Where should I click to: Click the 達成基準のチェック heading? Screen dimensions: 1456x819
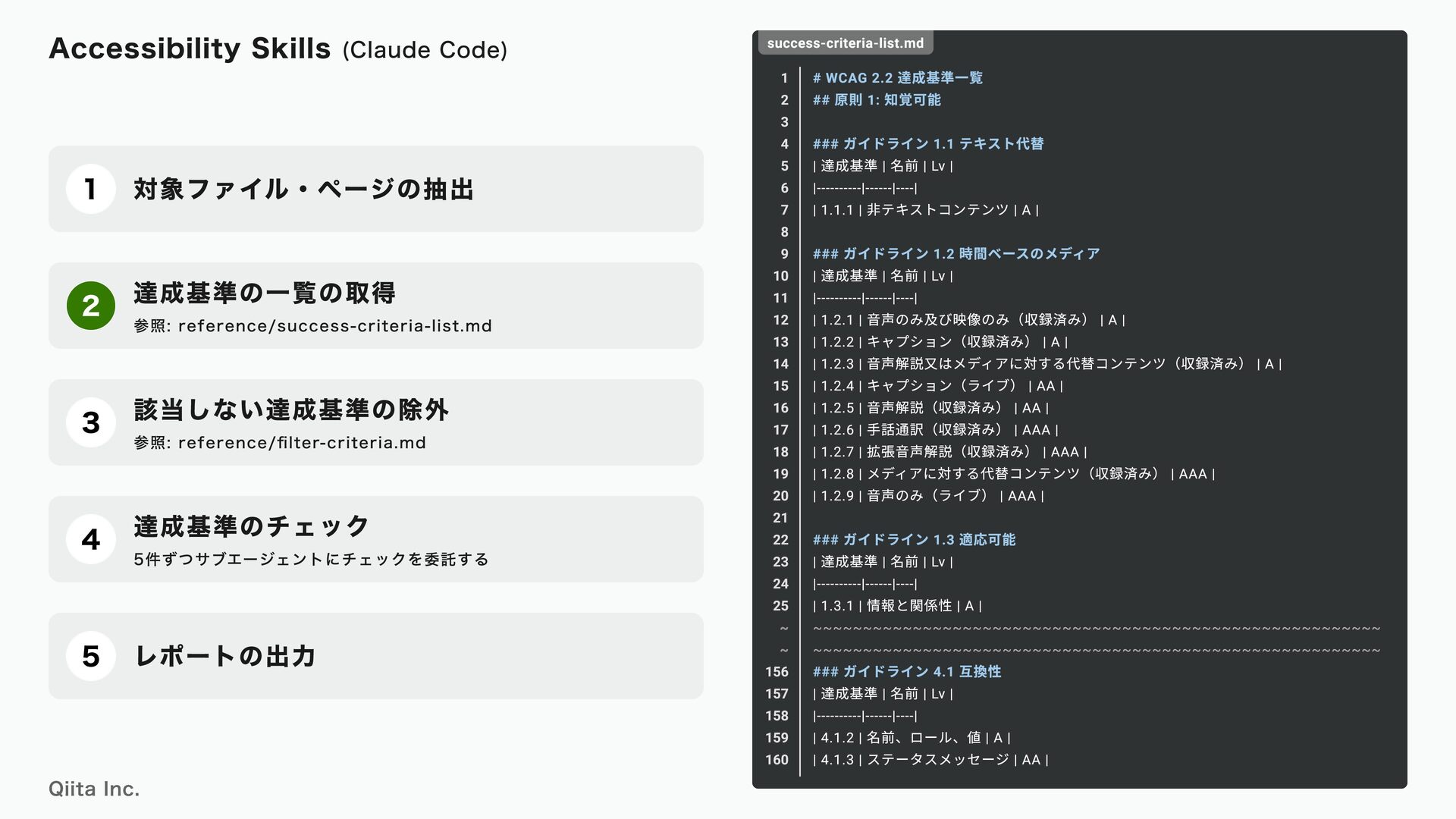[x=251, y=526]
